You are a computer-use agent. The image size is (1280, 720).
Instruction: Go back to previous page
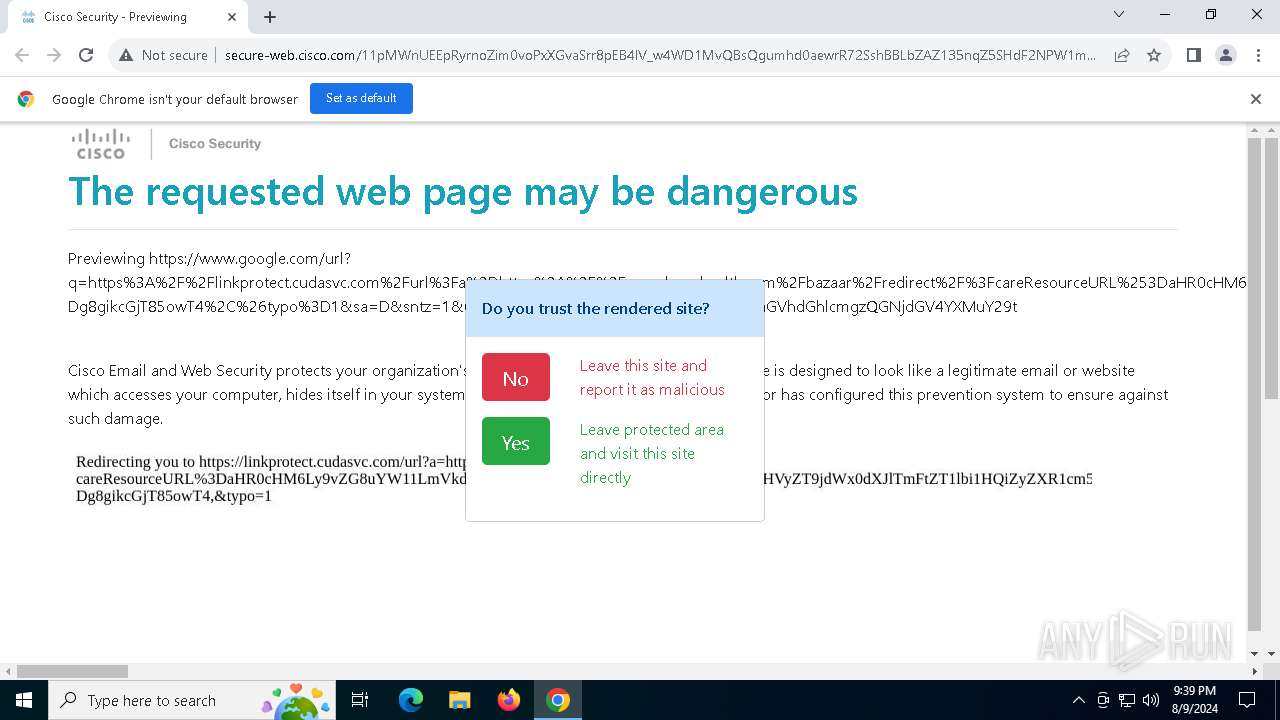tap(22, 55)
